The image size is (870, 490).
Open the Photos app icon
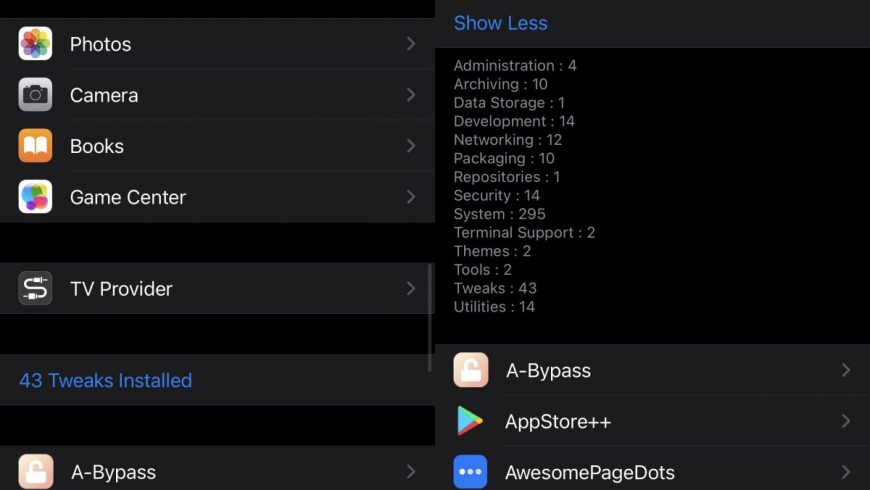[x=35, y=43]
